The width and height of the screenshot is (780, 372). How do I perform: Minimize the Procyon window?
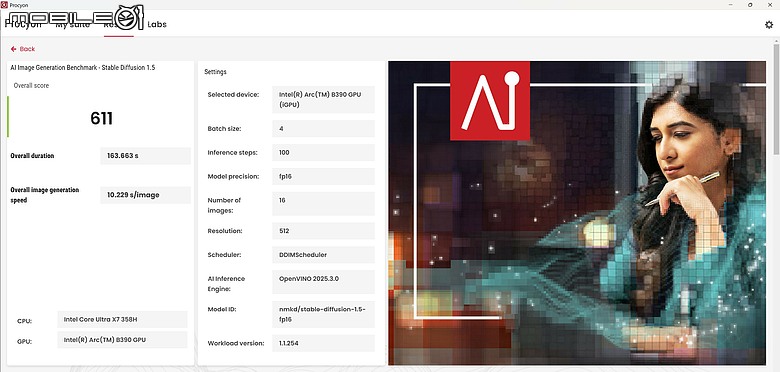point(731,4)
